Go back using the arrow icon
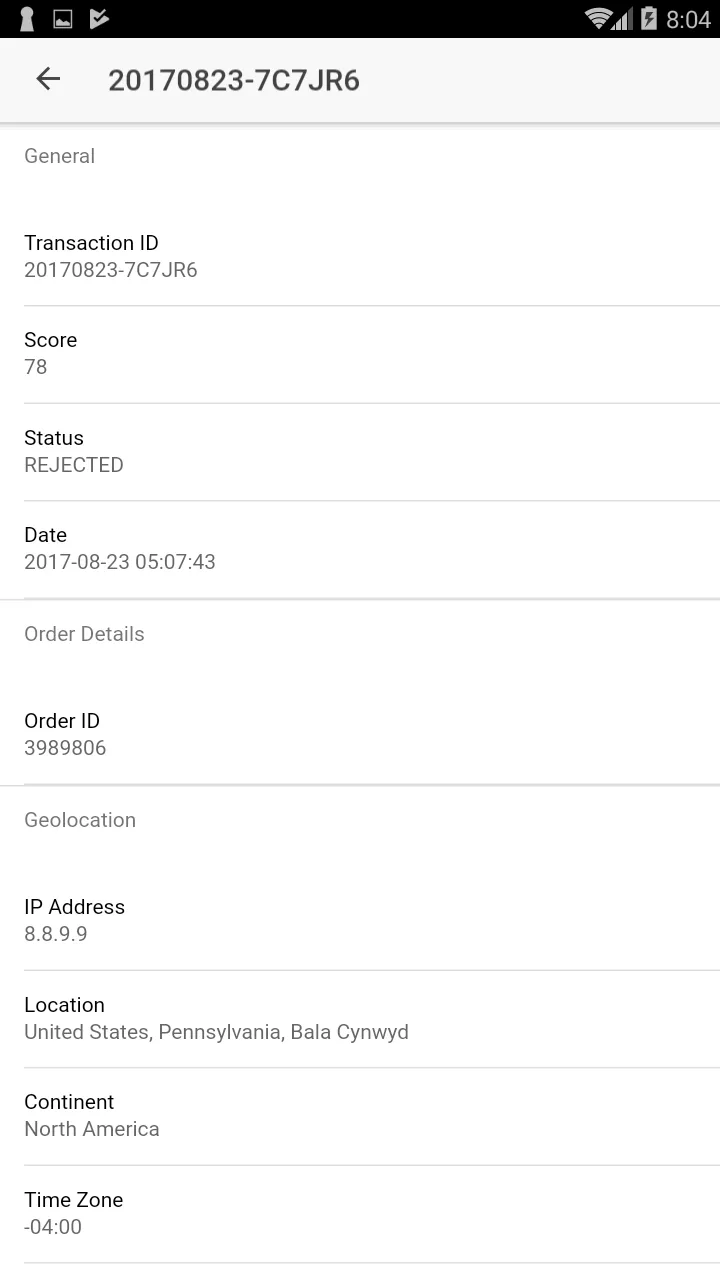Image resolution: width=720 pixels, height=1280 pixels. click(x=48, y=79)
